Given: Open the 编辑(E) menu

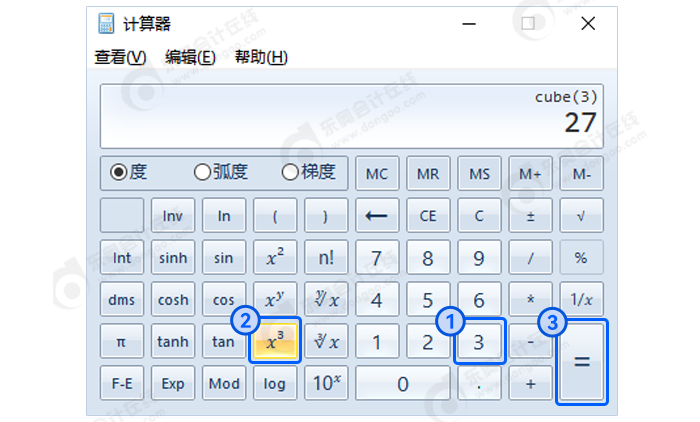Looking at the screenshot, I should tap(190, 57).
